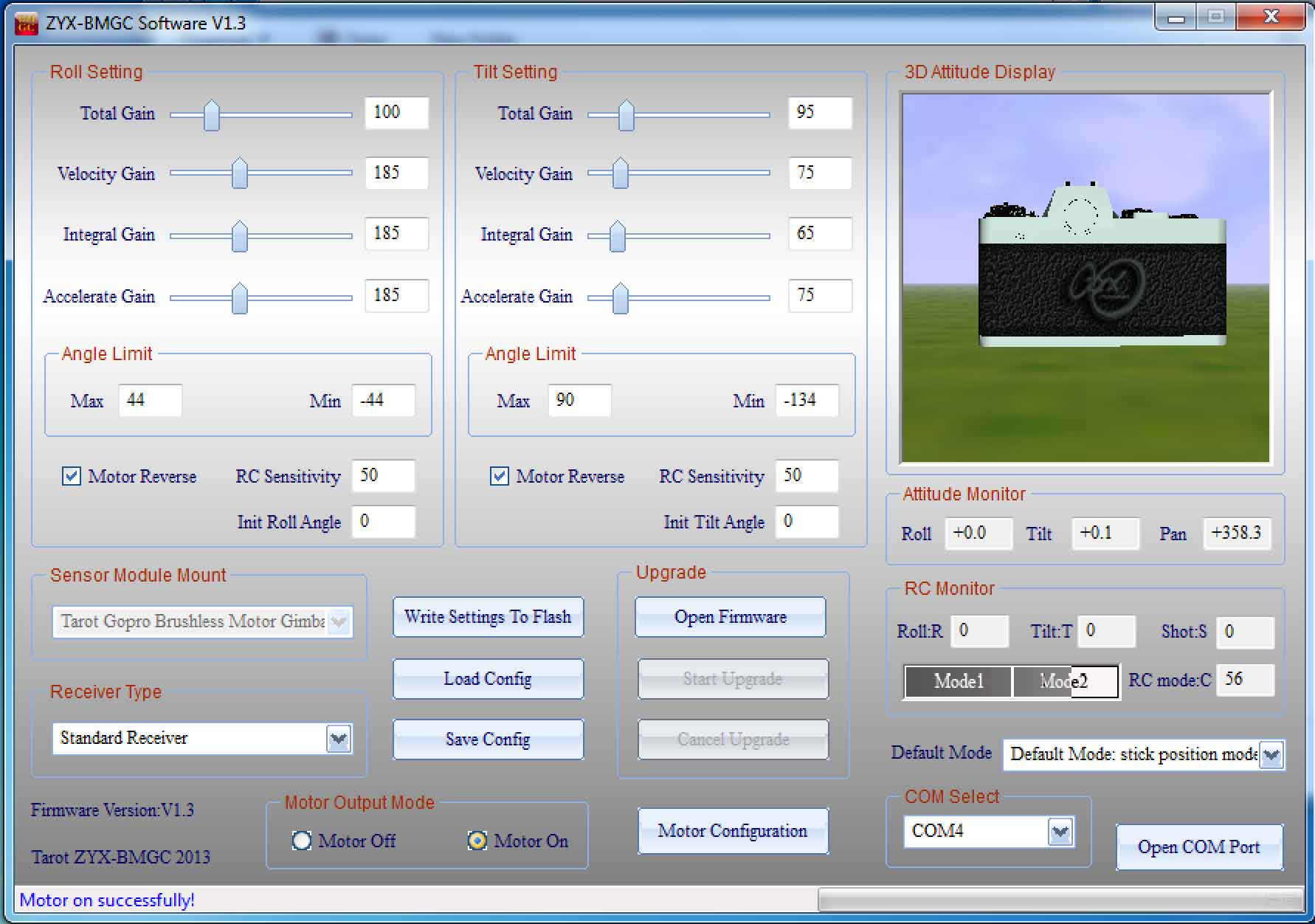Click RC mode:C value field 56
The width and height of the screenshot is (1315, 924).
pyautogui.click(x=1245, y=680)
